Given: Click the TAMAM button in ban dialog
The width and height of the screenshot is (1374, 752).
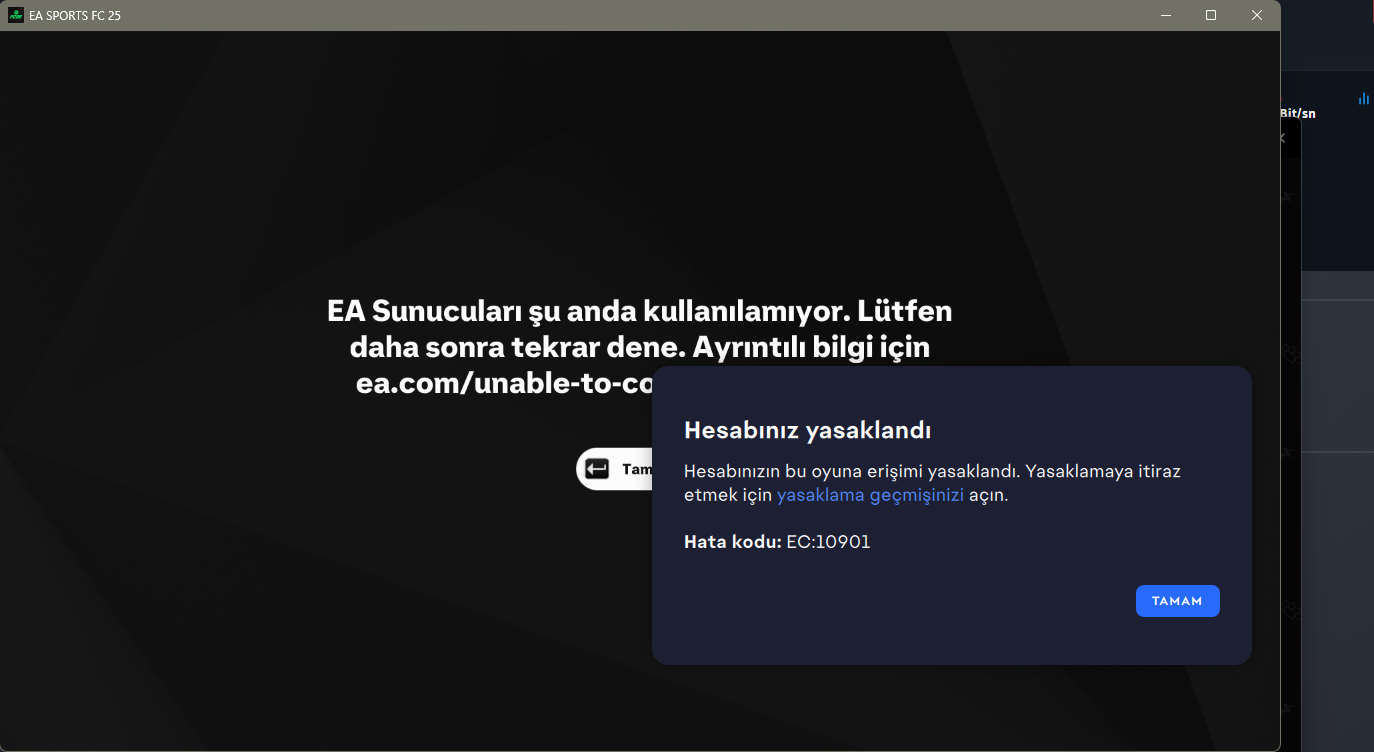Looking at the screenshot, I should pos(1177,601).
